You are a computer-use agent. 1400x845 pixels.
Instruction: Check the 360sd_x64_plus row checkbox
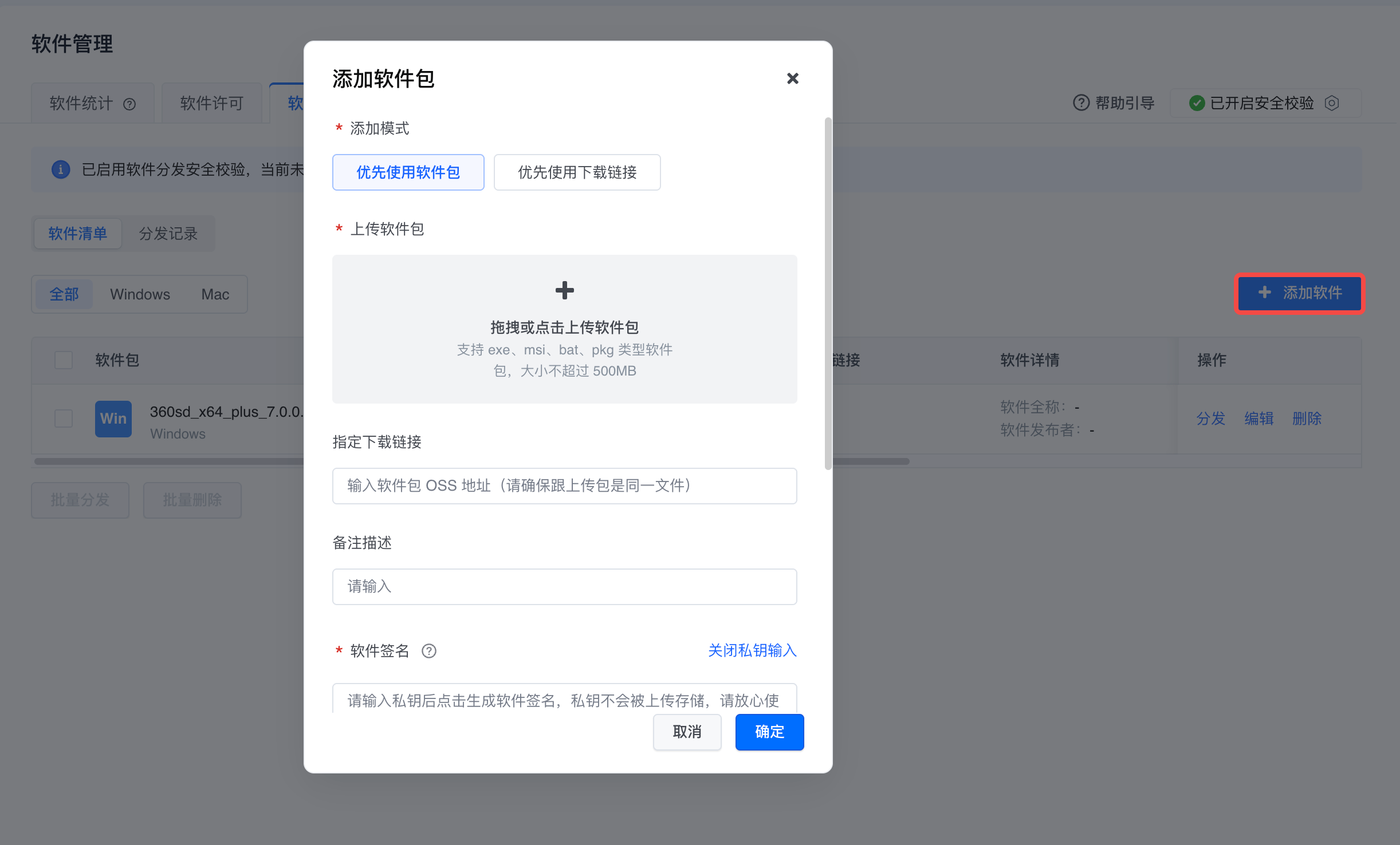click(x=64, y=418)
